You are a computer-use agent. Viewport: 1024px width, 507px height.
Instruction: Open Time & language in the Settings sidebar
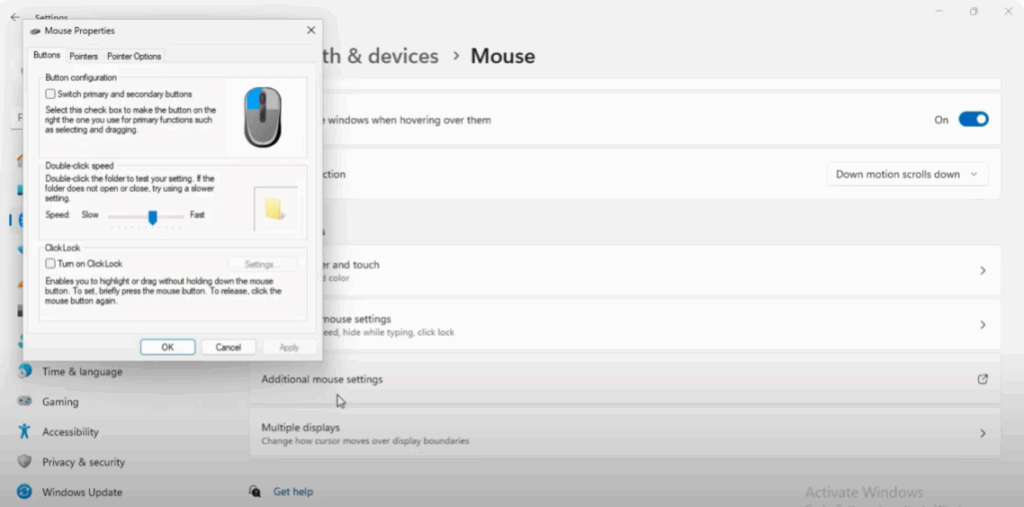(82, 371)
